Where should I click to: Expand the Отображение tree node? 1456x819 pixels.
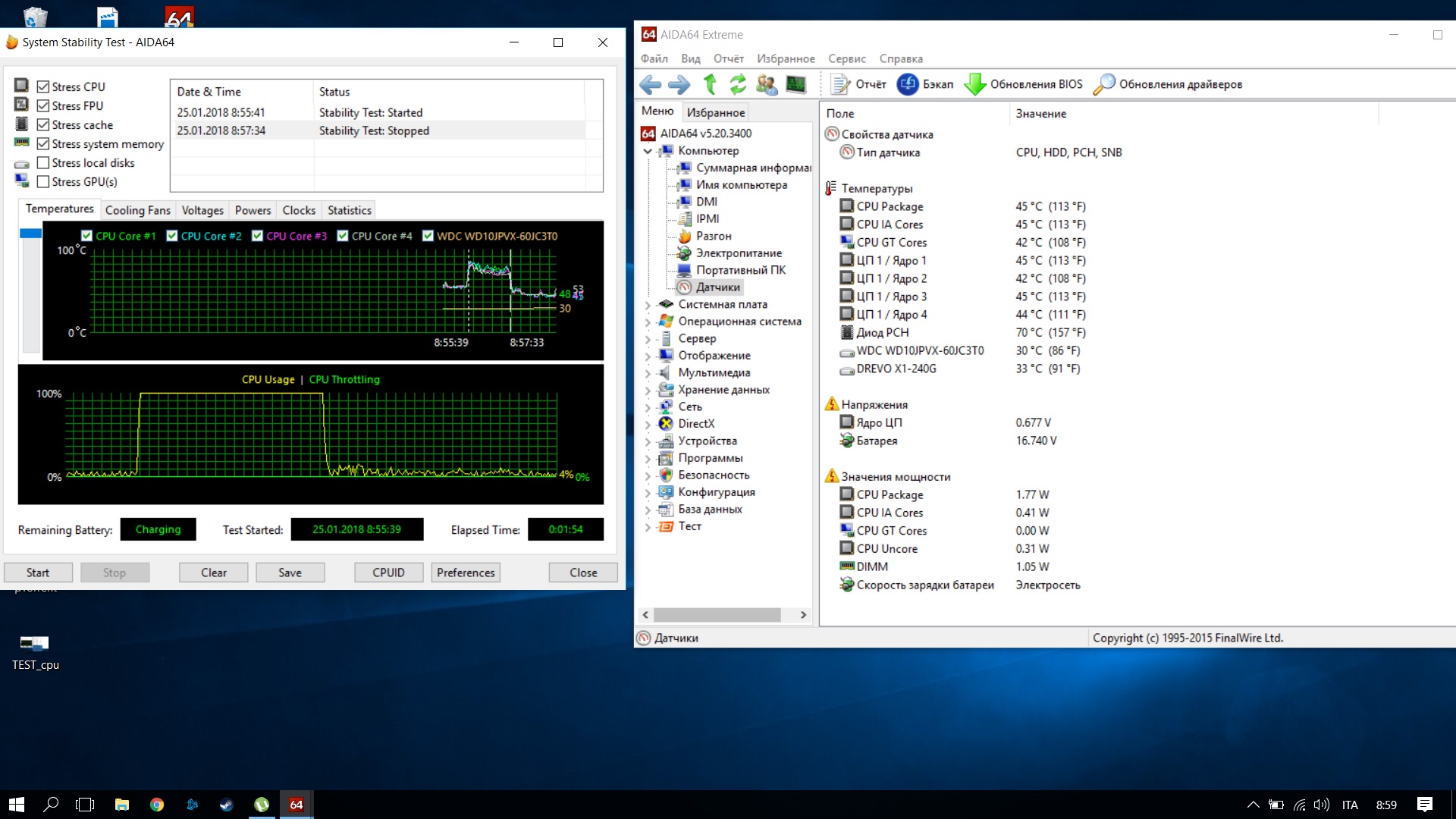click(x=648, y=356)
